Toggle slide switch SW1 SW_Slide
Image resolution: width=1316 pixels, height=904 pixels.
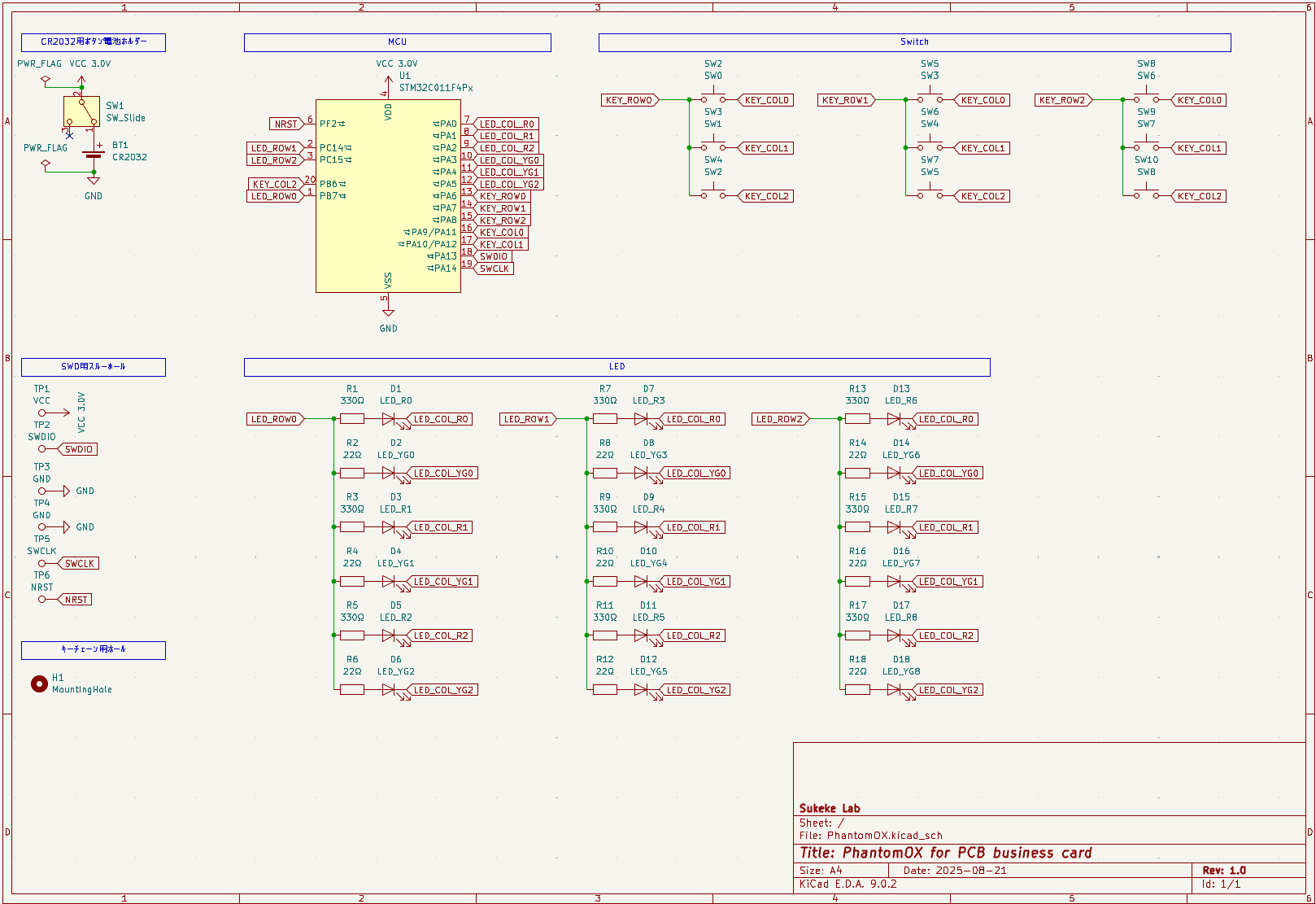coord(80,111)
